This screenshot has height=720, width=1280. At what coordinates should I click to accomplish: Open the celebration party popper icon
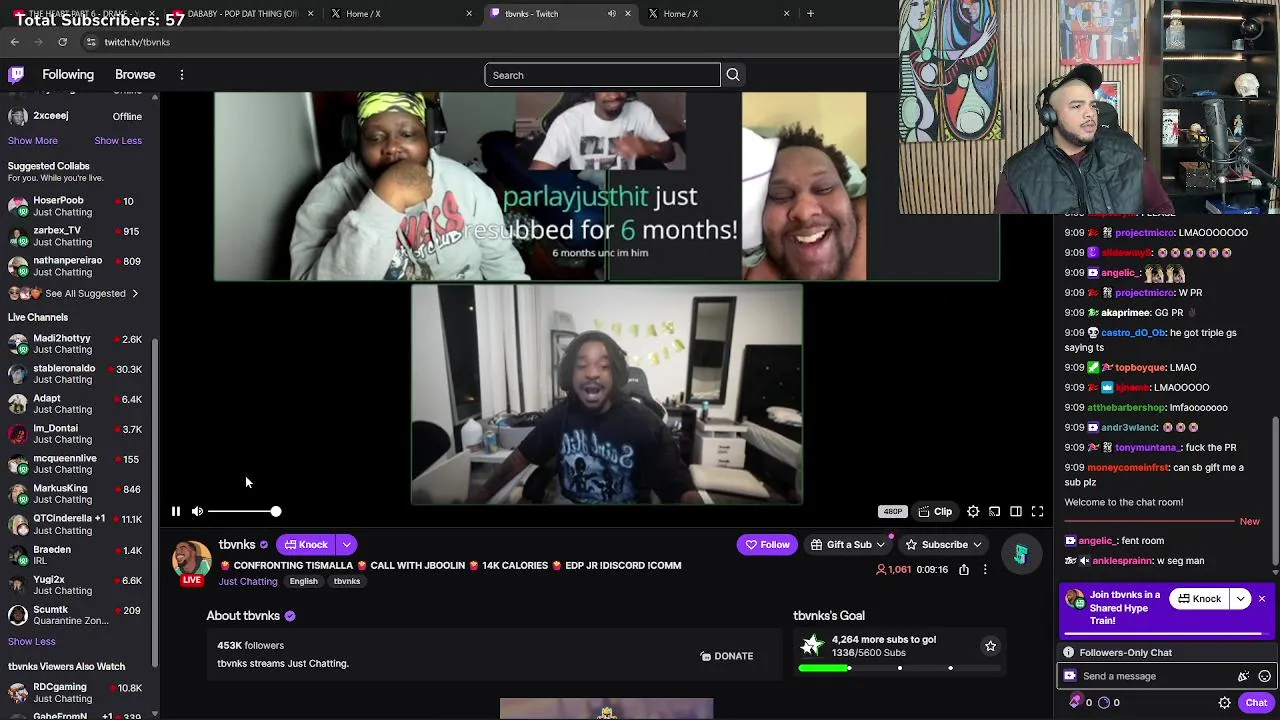pos(1243,677)
